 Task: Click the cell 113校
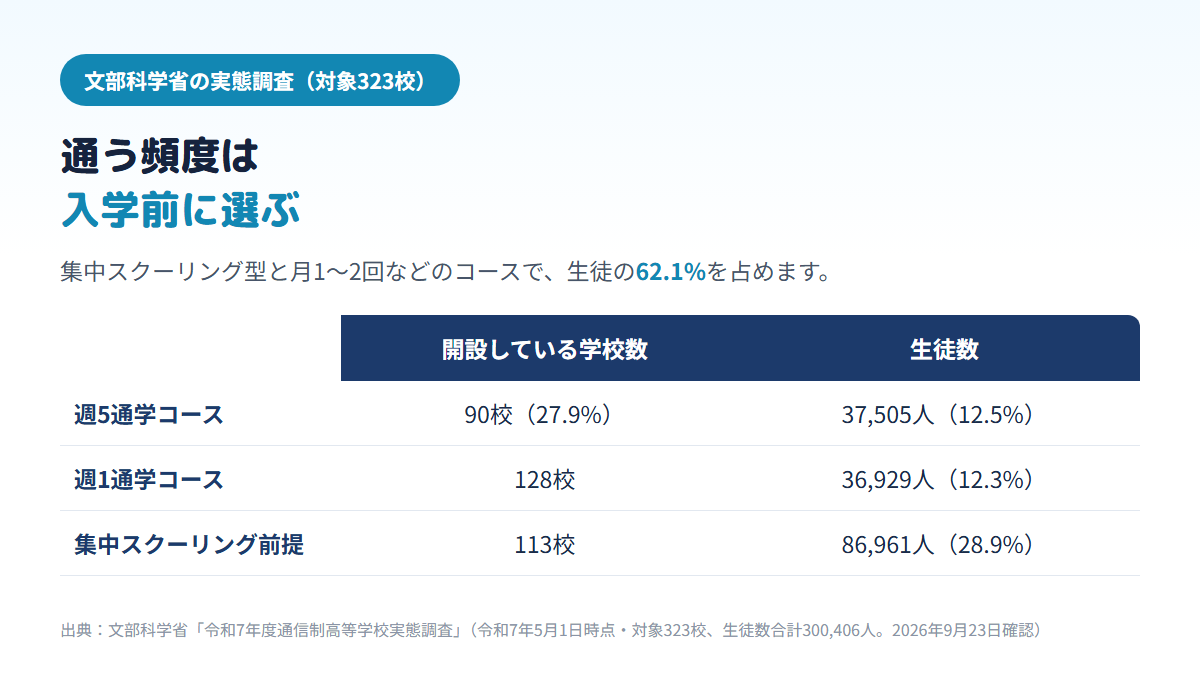[545, 545]
